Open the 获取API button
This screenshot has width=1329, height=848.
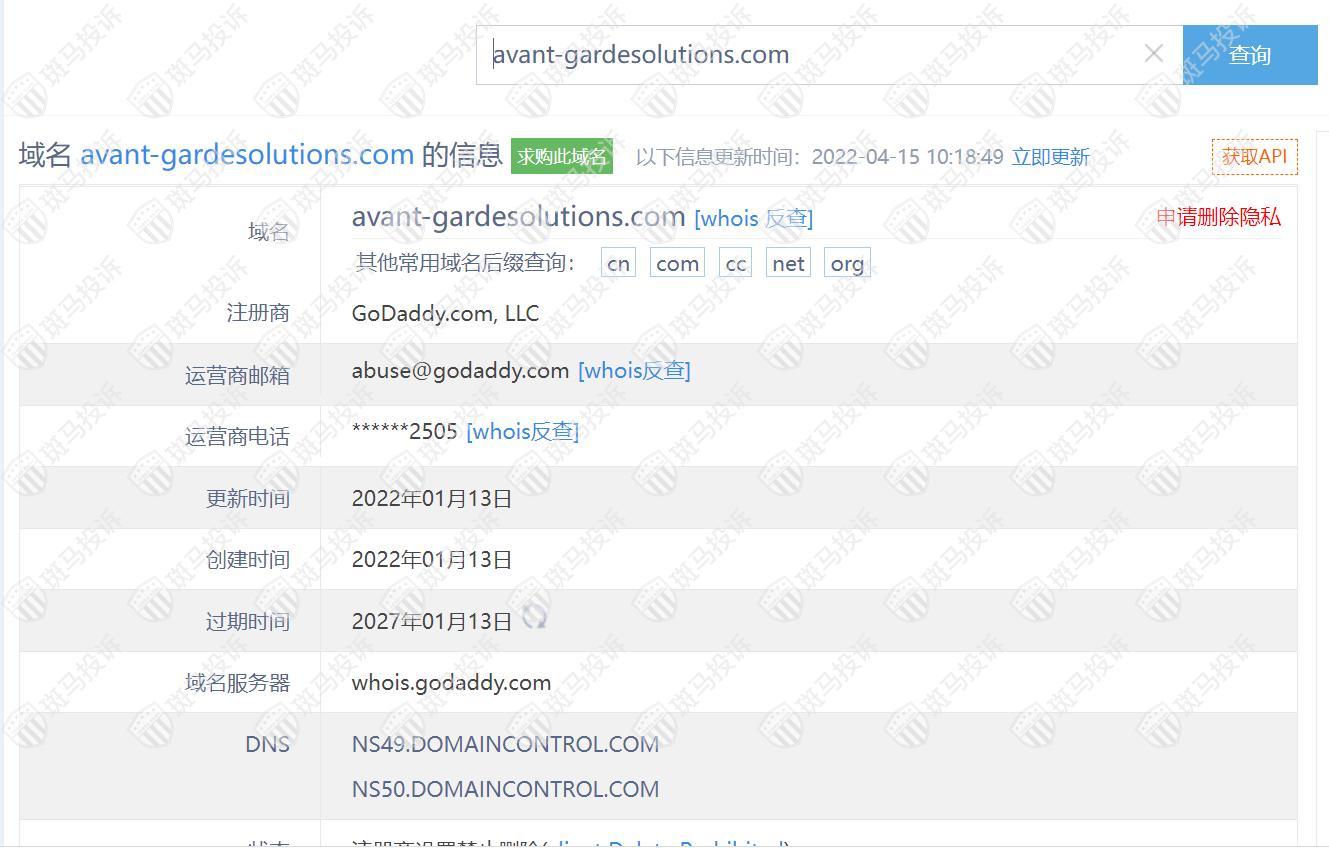[1254, 157]
